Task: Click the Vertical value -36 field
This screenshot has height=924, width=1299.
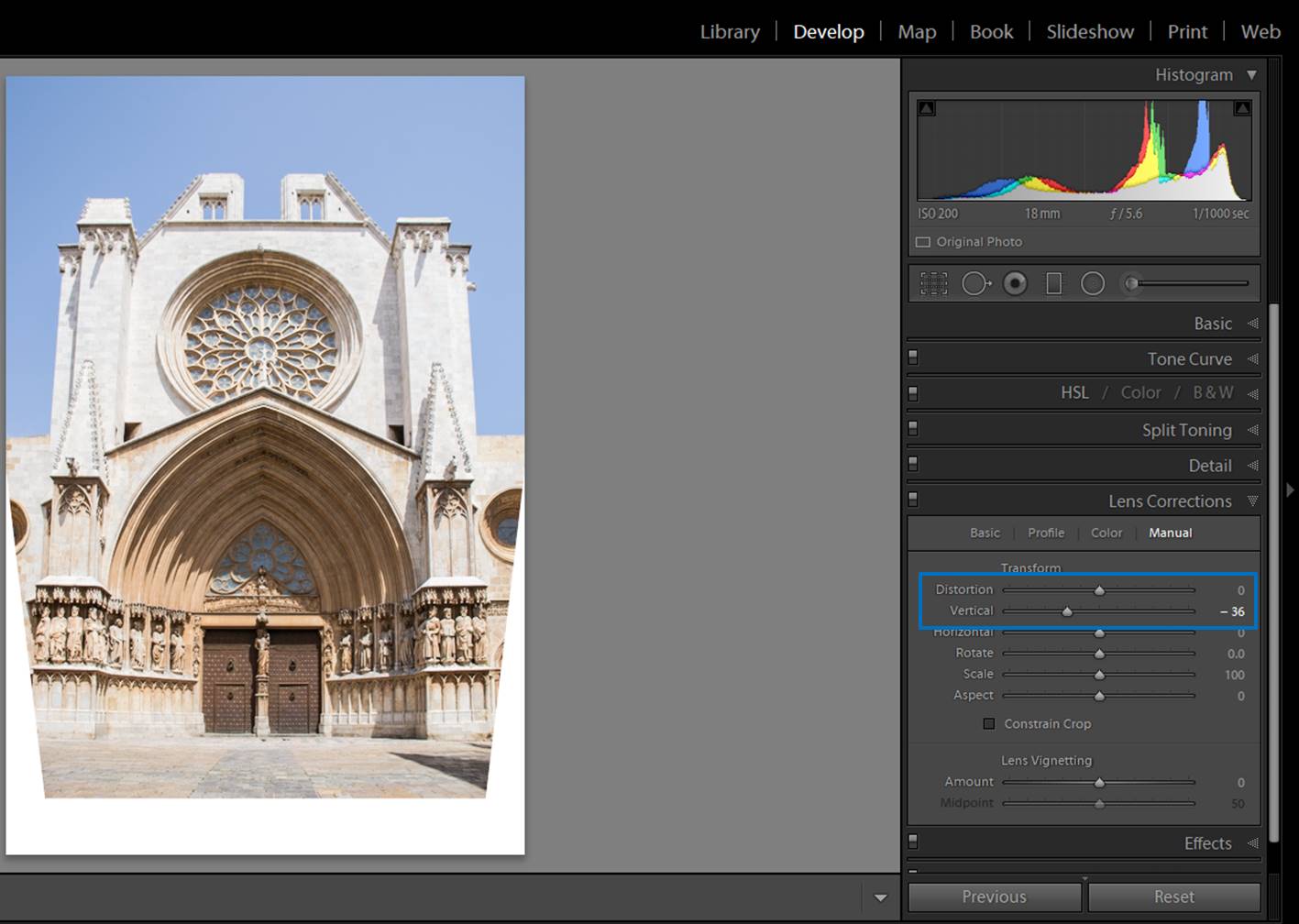Action: [x=1231, y=611]
